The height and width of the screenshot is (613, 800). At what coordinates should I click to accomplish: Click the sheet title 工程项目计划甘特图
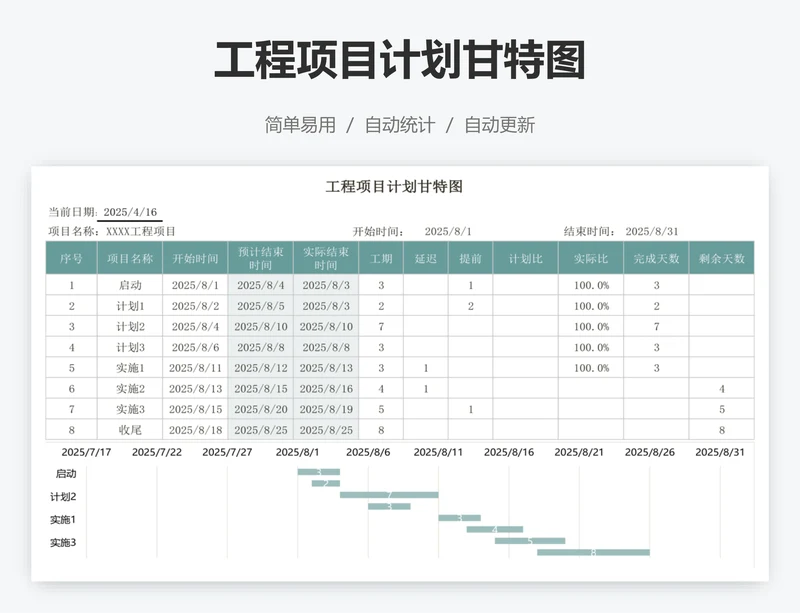394,186
